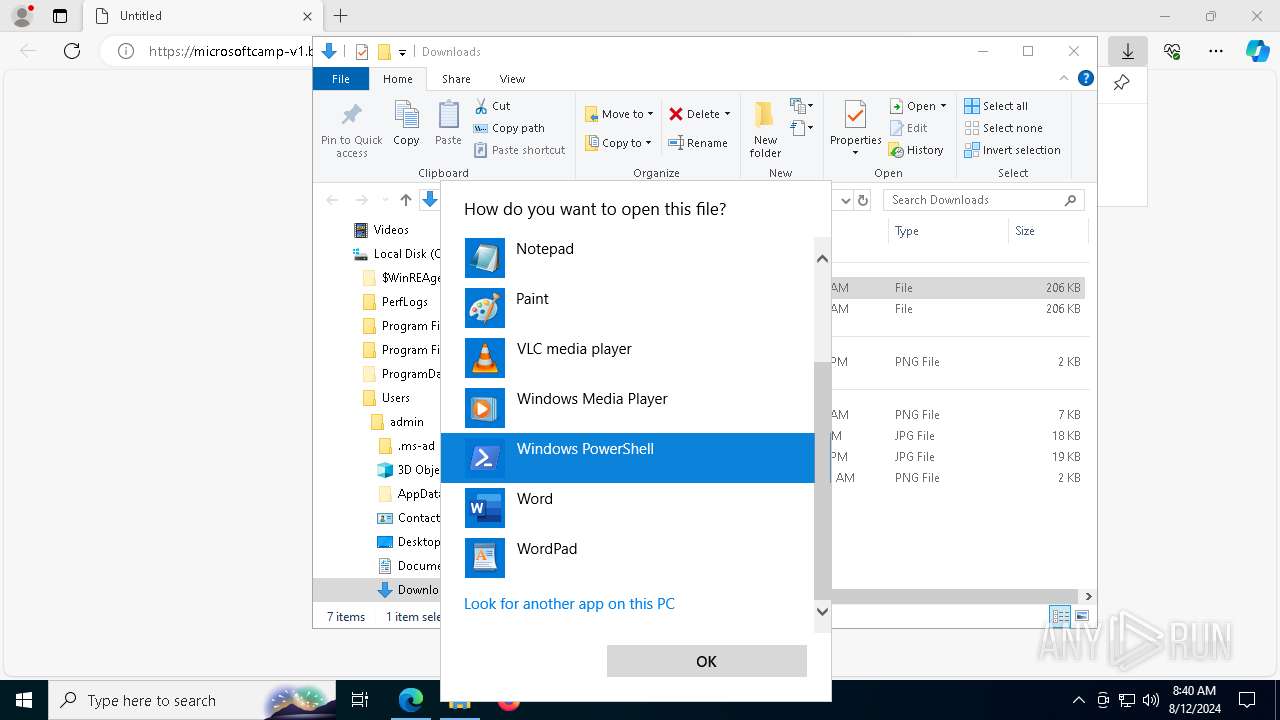Create a New folder from the ribbon
The height and width of the screenshot is (720, 1280).
[x=765, y=128]
